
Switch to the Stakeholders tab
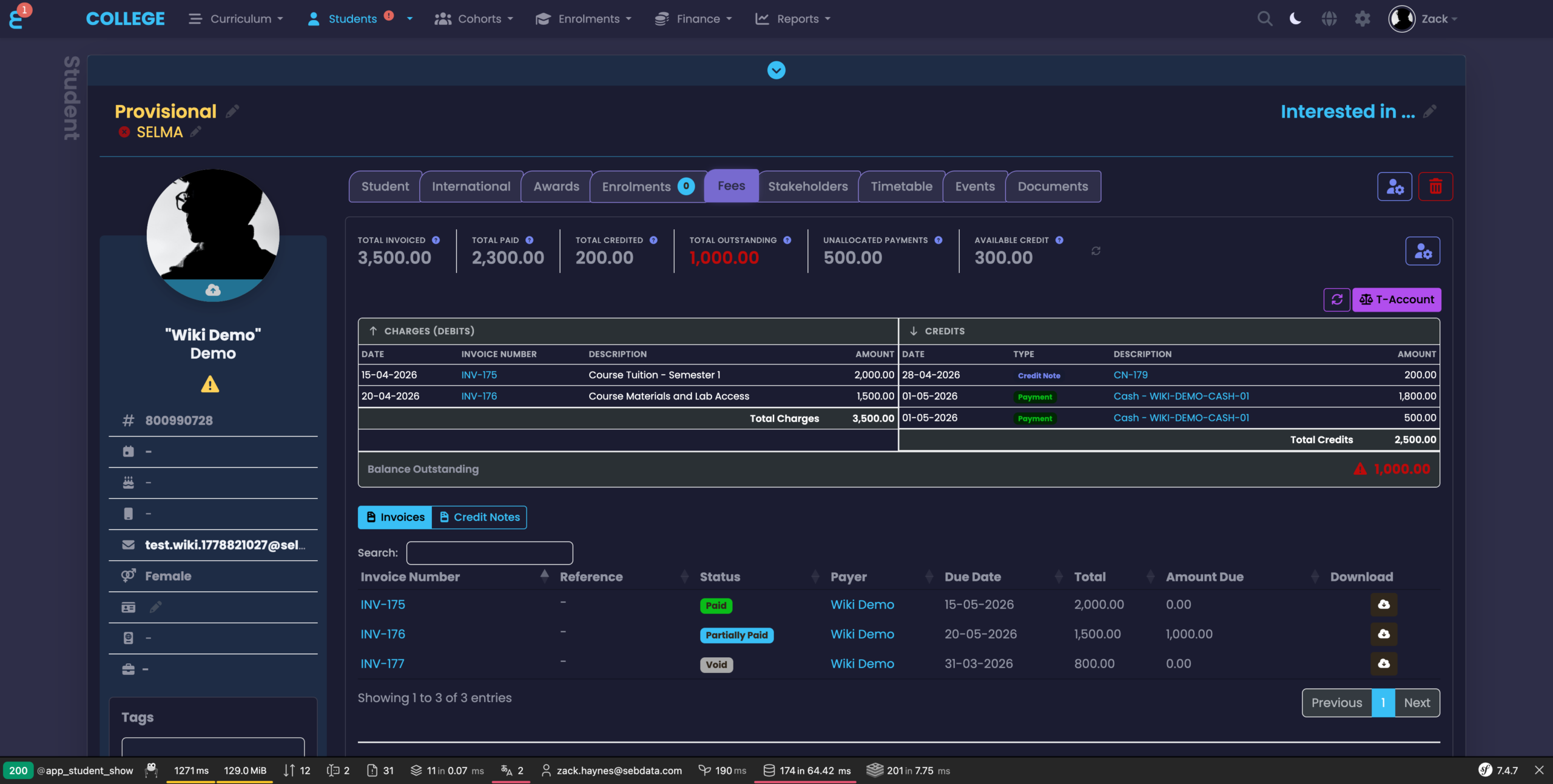(808, 187)
